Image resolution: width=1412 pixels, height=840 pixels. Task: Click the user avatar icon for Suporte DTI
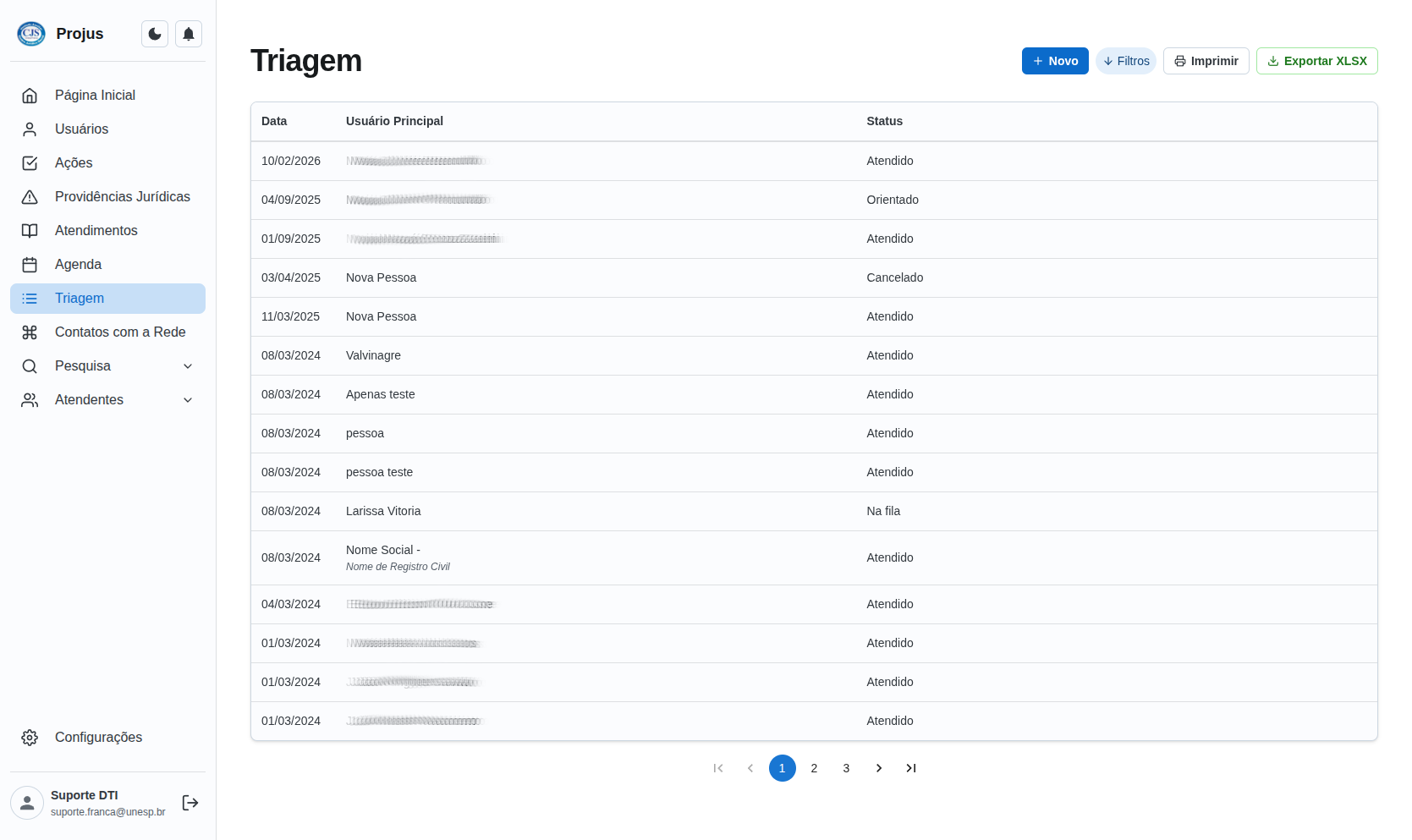(27, 803)
